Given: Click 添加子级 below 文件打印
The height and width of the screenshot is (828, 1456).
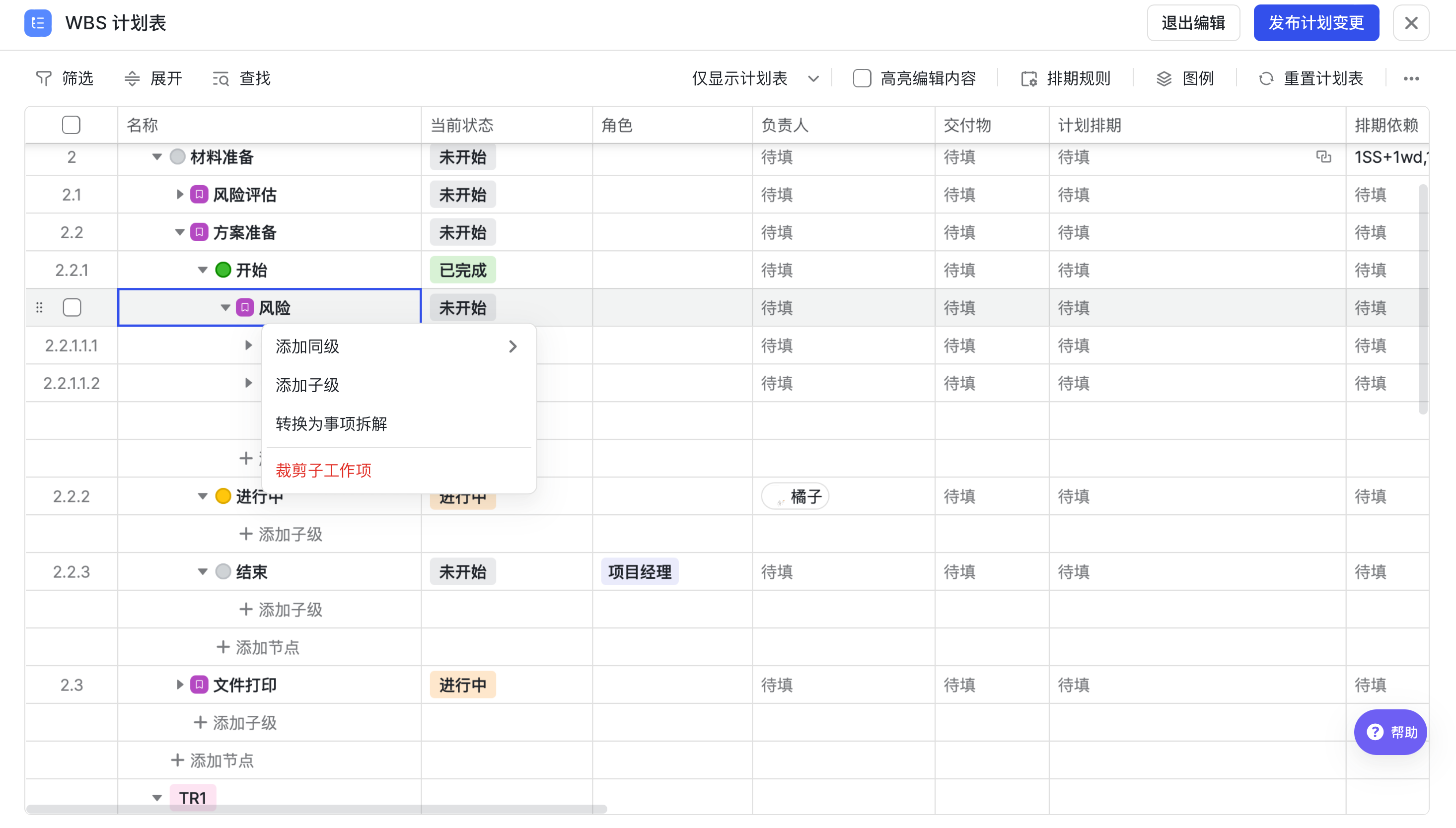Looking at the screenshot, I should click(x=235, y=722).
